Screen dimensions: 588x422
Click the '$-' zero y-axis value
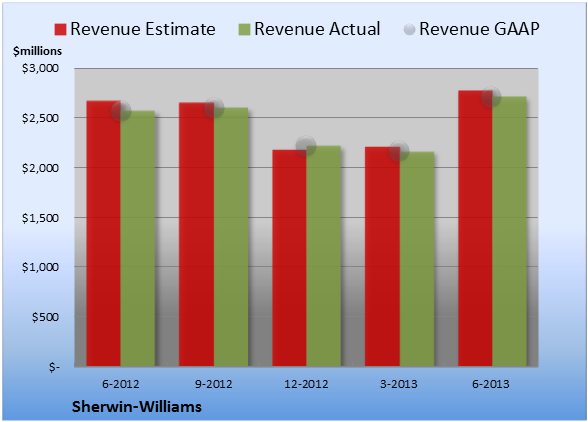coord(54,367)
